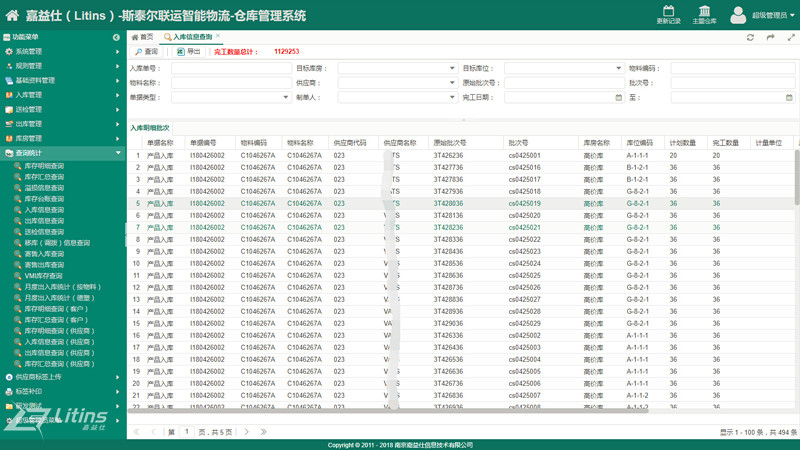
Task: Expand the 系统管理 menu arrow
Action: (117, 52)
